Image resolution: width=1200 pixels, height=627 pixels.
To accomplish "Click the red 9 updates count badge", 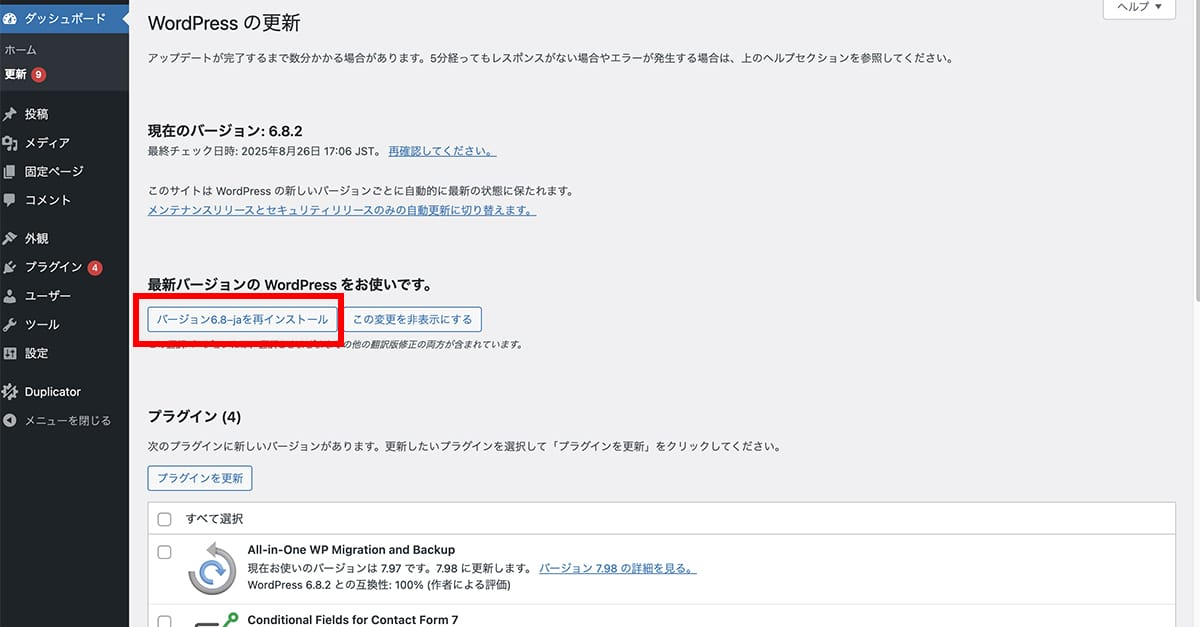I will point(38,75).
